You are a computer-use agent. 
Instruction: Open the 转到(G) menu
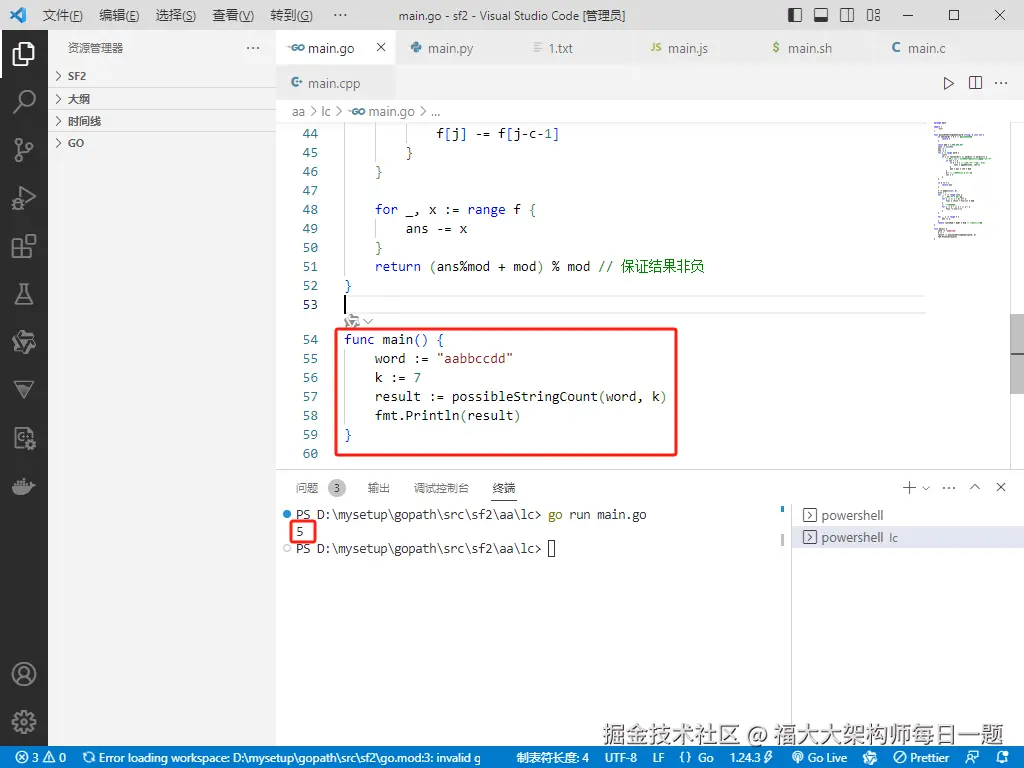click(291, 15)
